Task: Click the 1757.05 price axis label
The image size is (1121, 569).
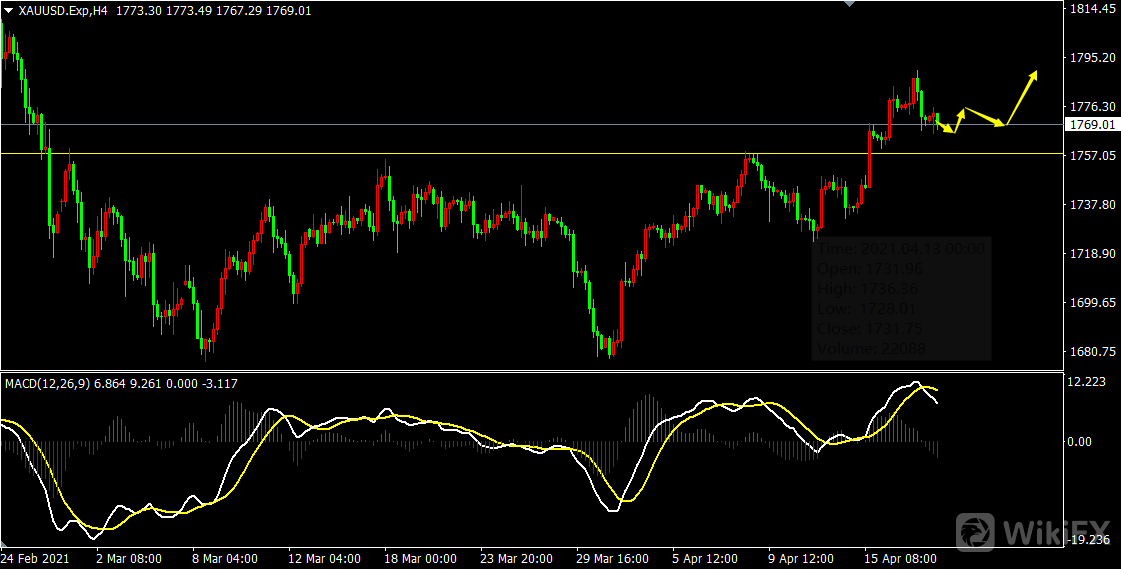Action: 1092,156
